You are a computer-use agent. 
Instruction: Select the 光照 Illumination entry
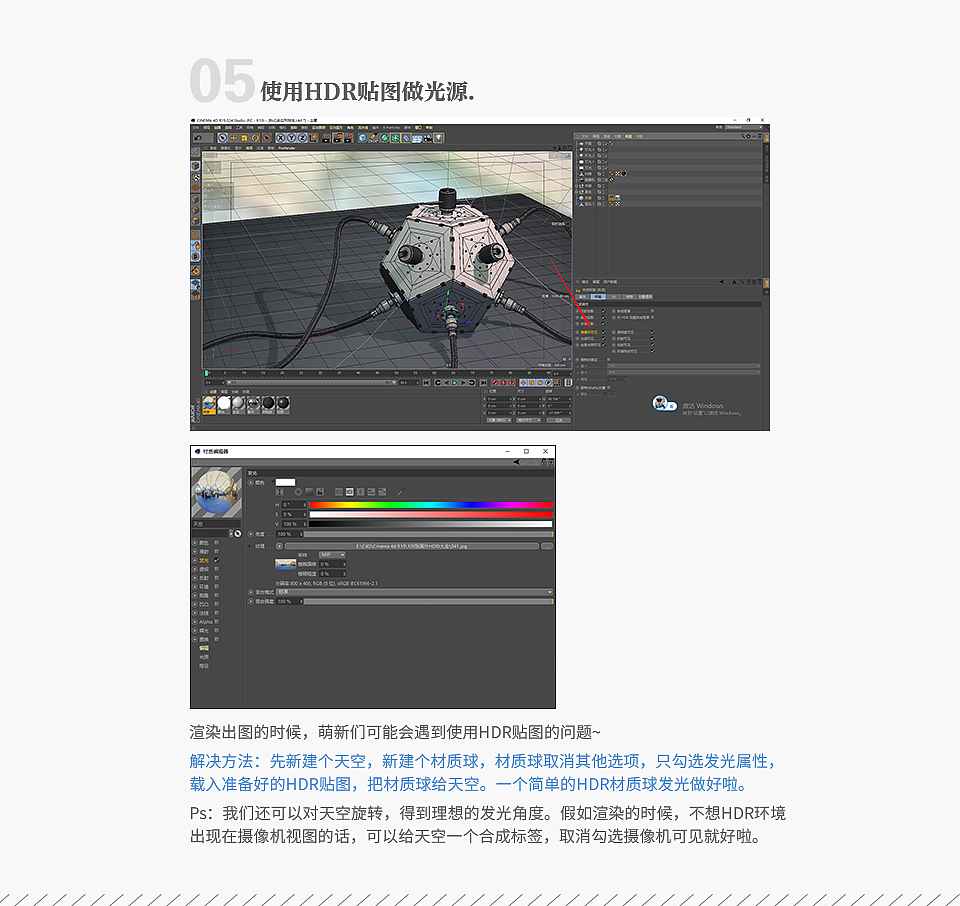pos(204,657)
